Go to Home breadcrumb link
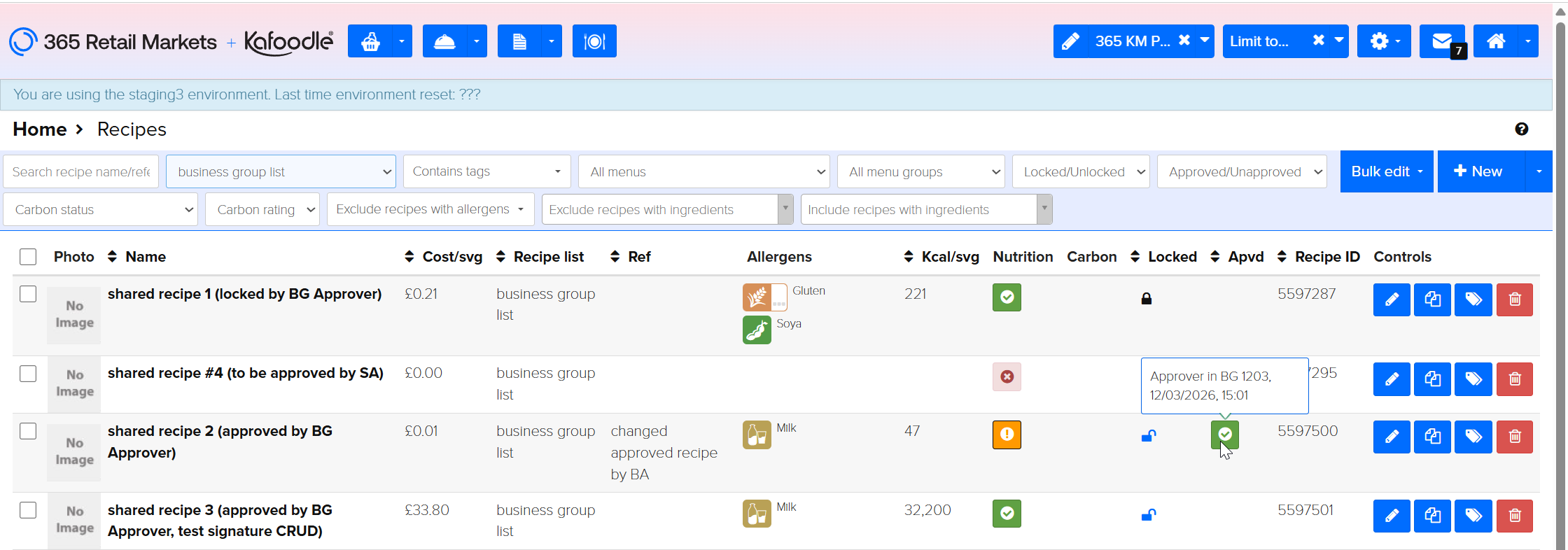Screen dimensions: 1568x550 click(40, 129)
